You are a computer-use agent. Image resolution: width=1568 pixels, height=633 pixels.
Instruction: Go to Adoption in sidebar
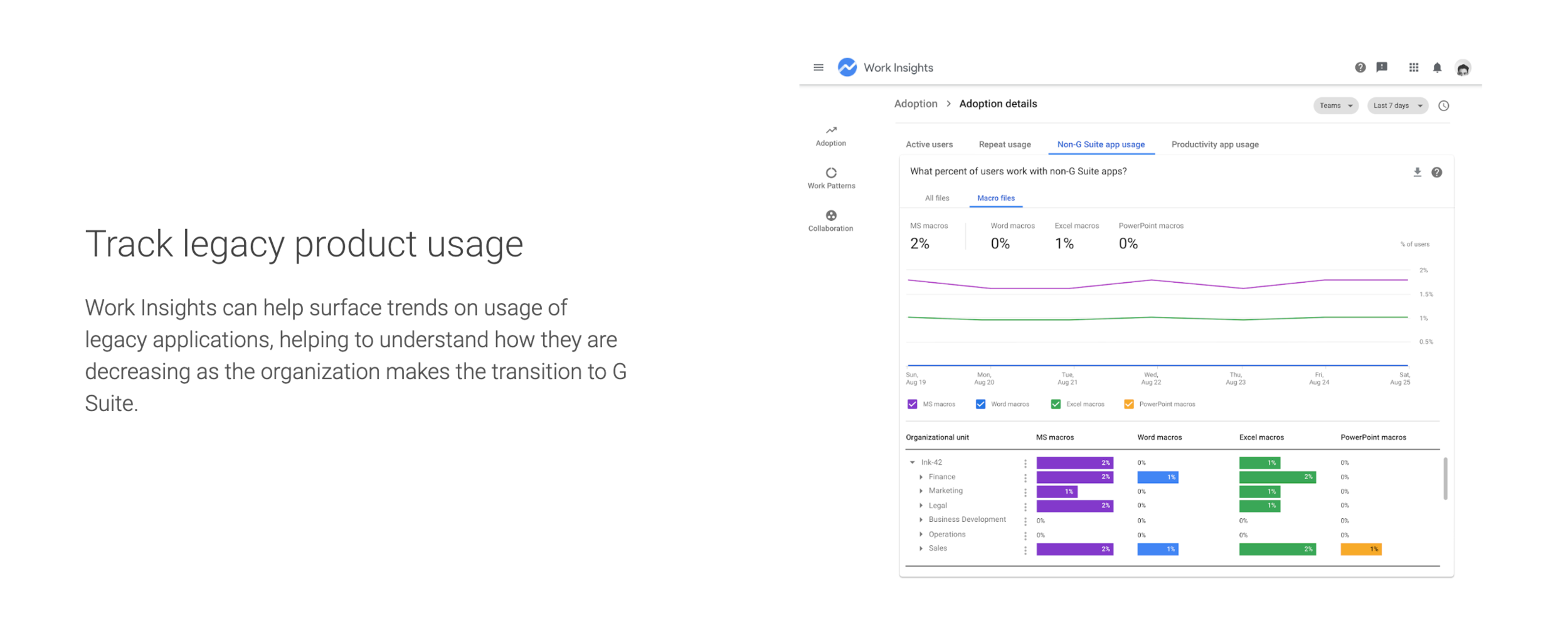[830, 136]
